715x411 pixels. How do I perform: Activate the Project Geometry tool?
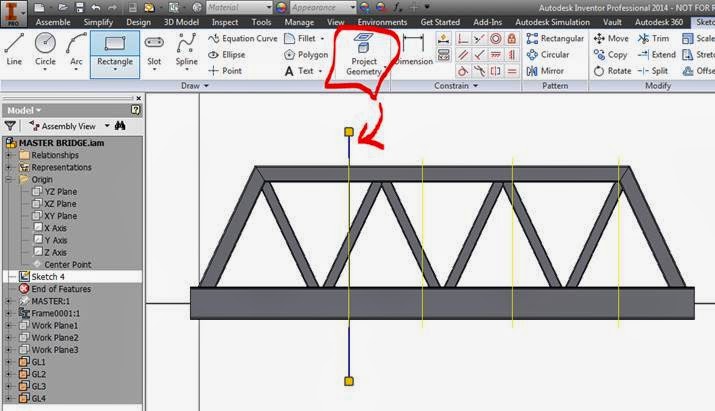363,54
